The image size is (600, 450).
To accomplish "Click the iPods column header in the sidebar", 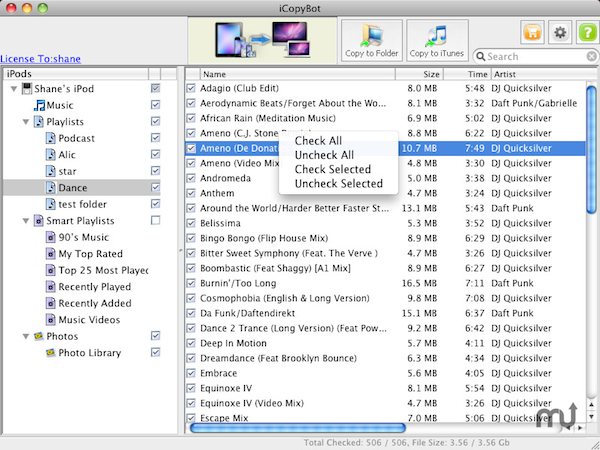I will click(76, 74).
